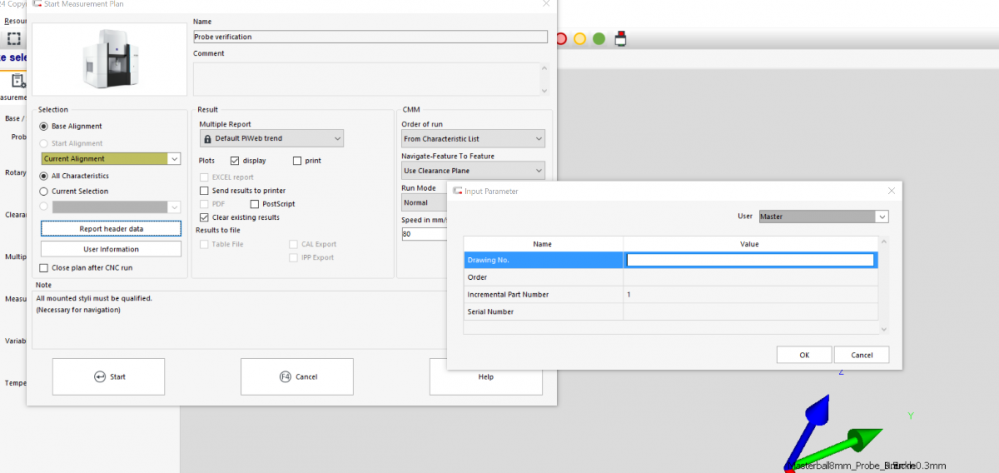Click the green traffic light icon
Image resolution: width=999 pixels, height=473 pixels.
pos(598,39)
